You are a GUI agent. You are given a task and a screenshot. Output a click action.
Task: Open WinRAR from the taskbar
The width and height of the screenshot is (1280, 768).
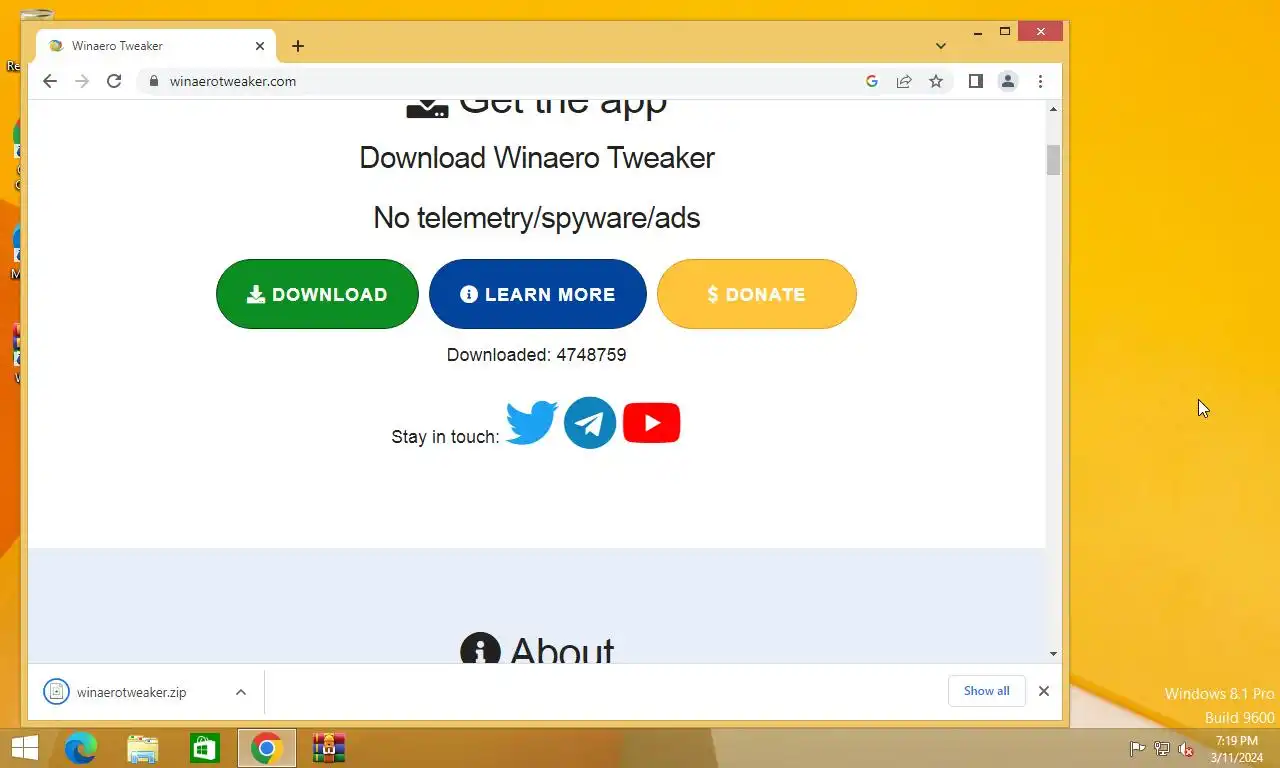329,748
